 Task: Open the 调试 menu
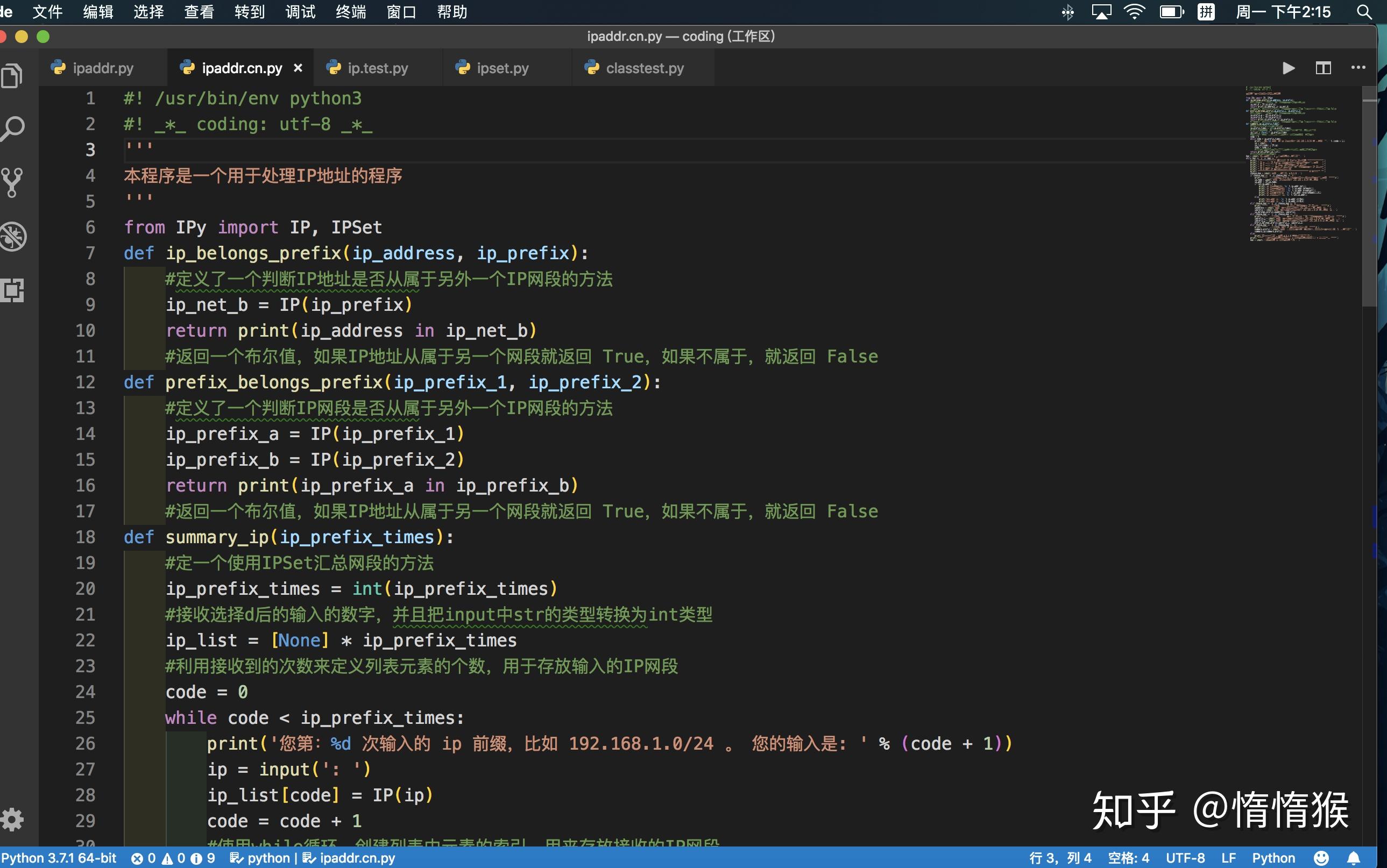point(301,12)
